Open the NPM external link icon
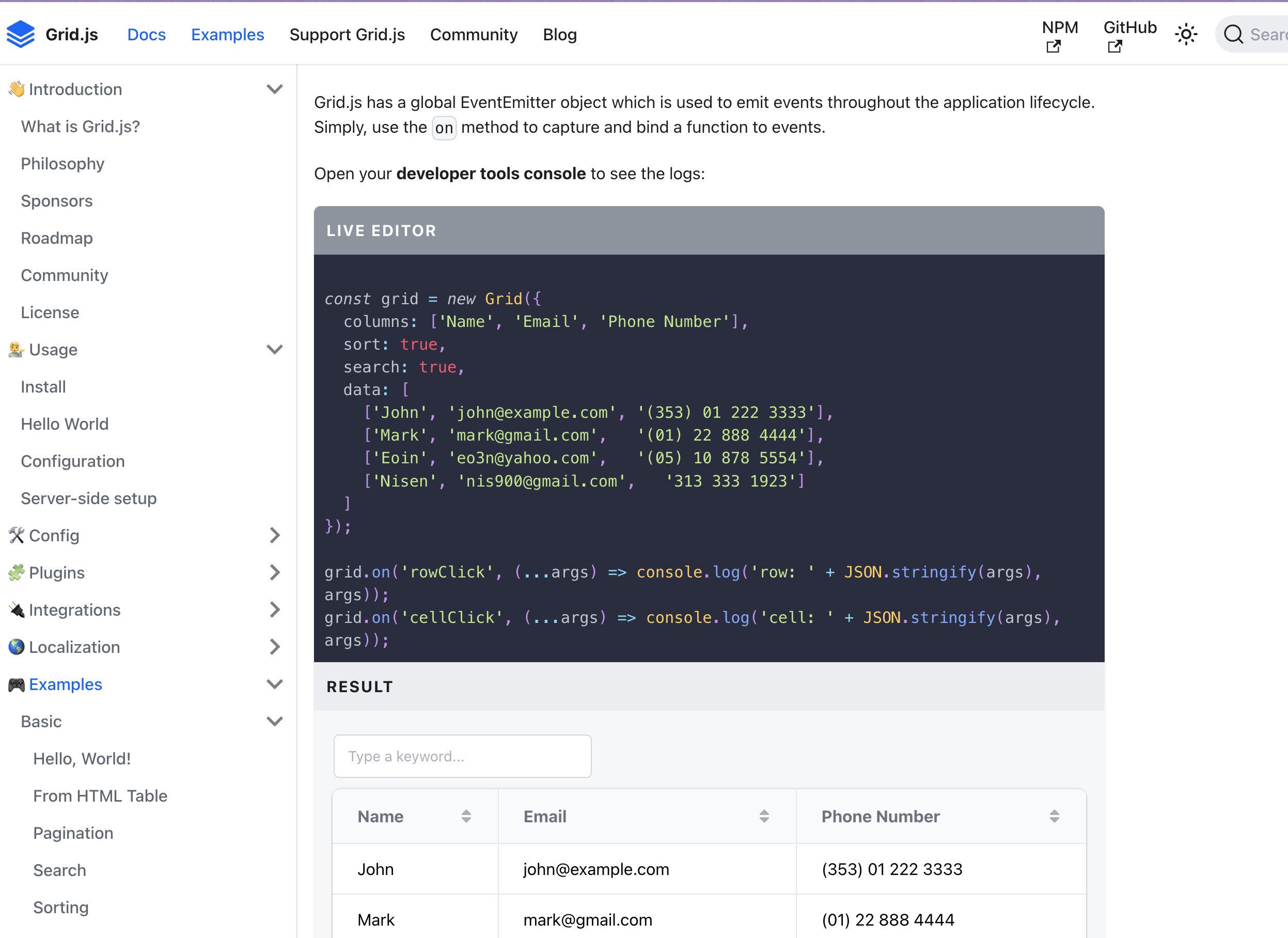1288x938 pixels. coord(1053,46)
